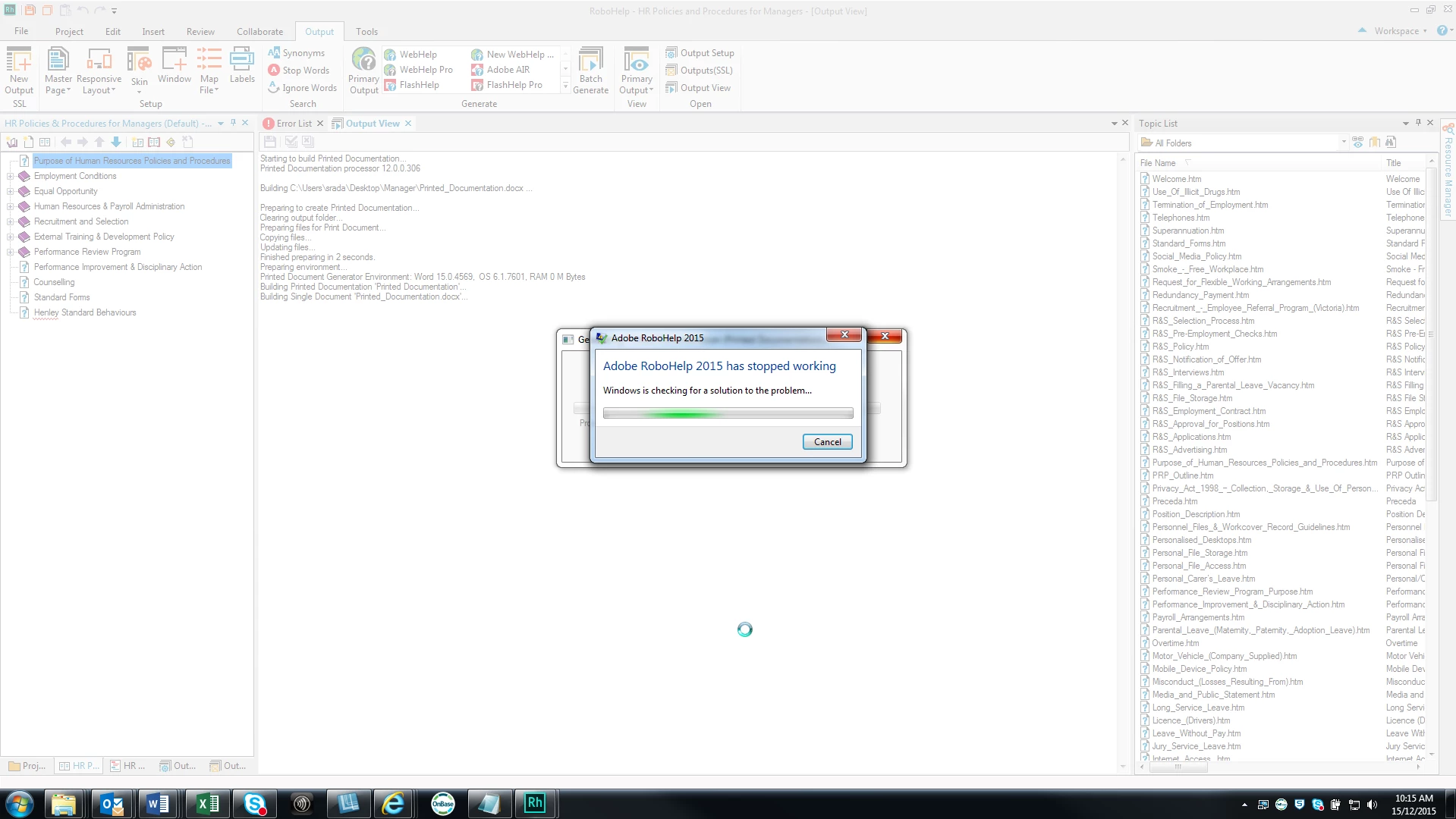
Task: Click New Output SSL icon
Action: point(19,71)
